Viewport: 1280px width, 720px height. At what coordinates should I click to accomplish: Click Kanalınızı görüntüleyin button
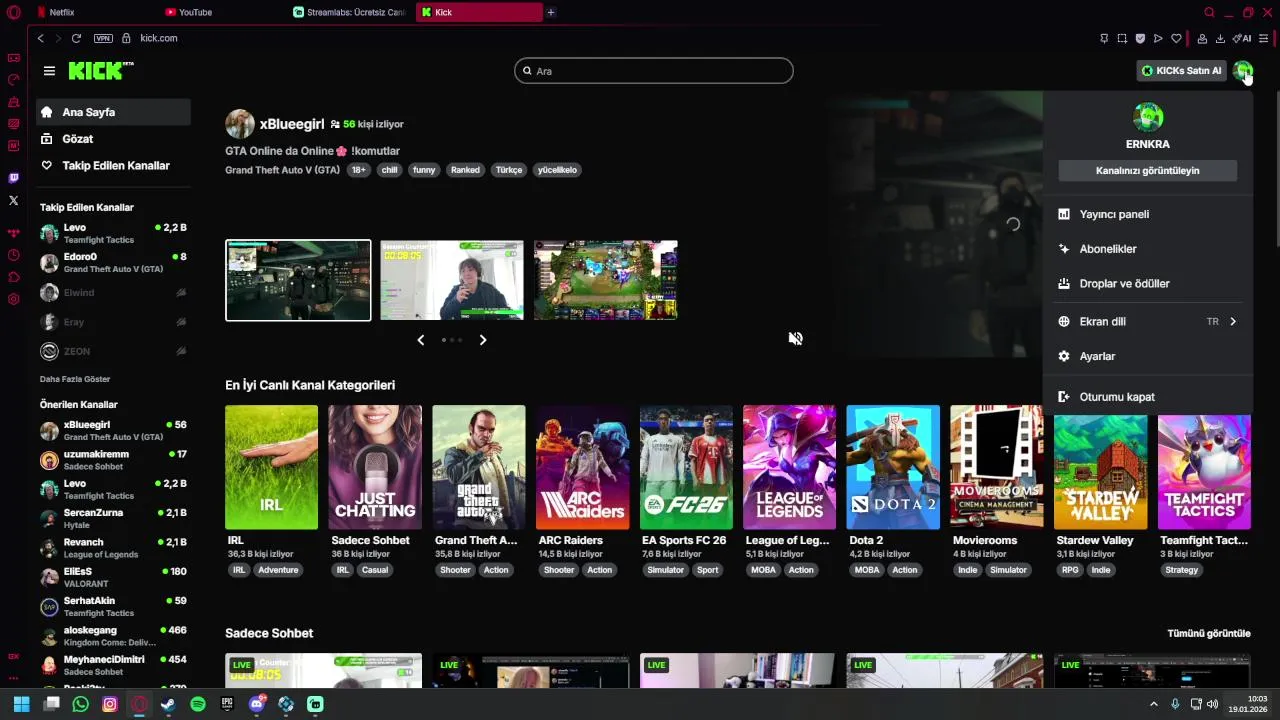(x=1147, y=171)
